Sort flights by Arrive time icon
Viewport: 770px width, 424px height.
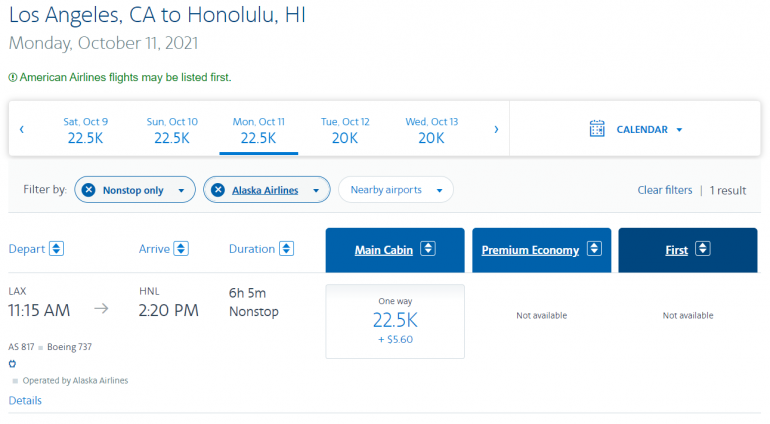(181, 249)
